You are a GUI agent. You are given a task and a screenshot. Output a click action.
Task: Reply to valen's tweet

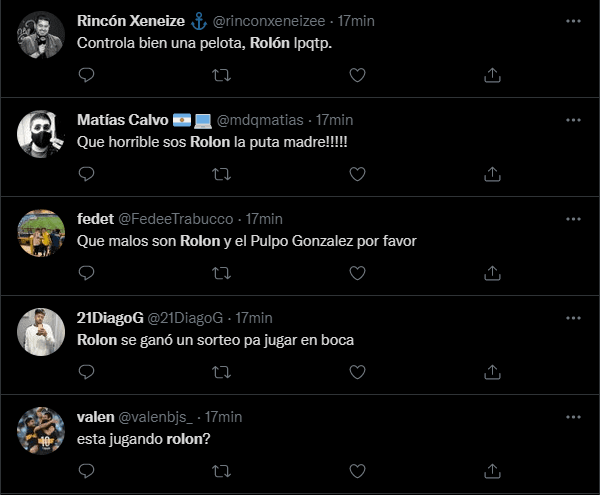coord(86,468)
